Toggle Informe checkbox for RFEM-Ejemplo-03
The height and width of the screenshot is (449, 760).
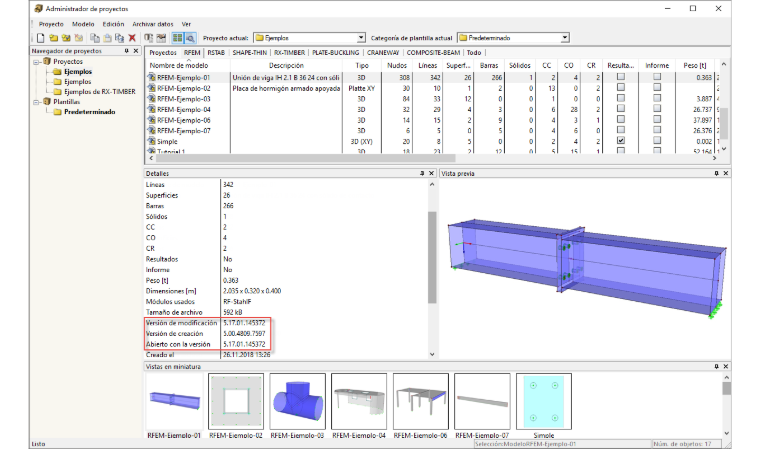[657, 98]
